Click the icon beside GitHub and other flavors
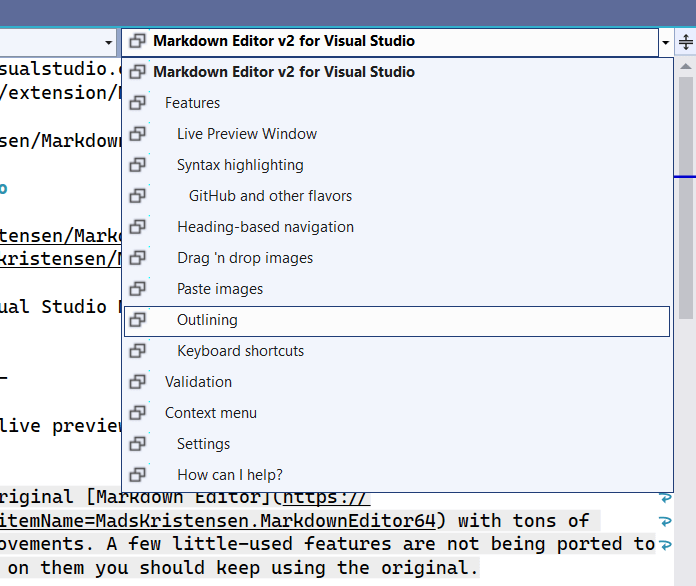Viewport: 696px width, 586px height. 138,196
